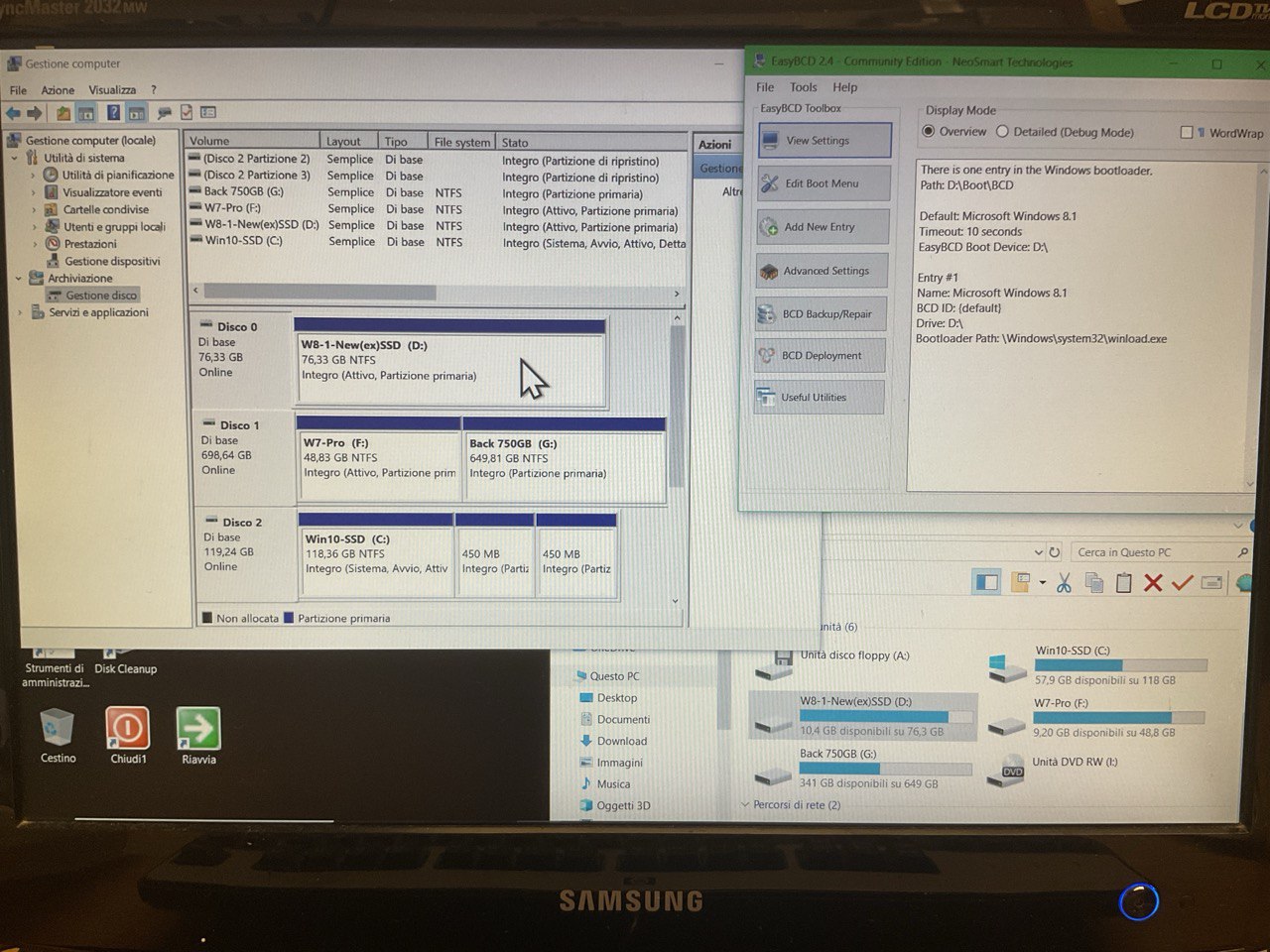1270x952 pixels.
Task: Click the Riavvia restart desktop shortcut
Action: pos(198,736)
